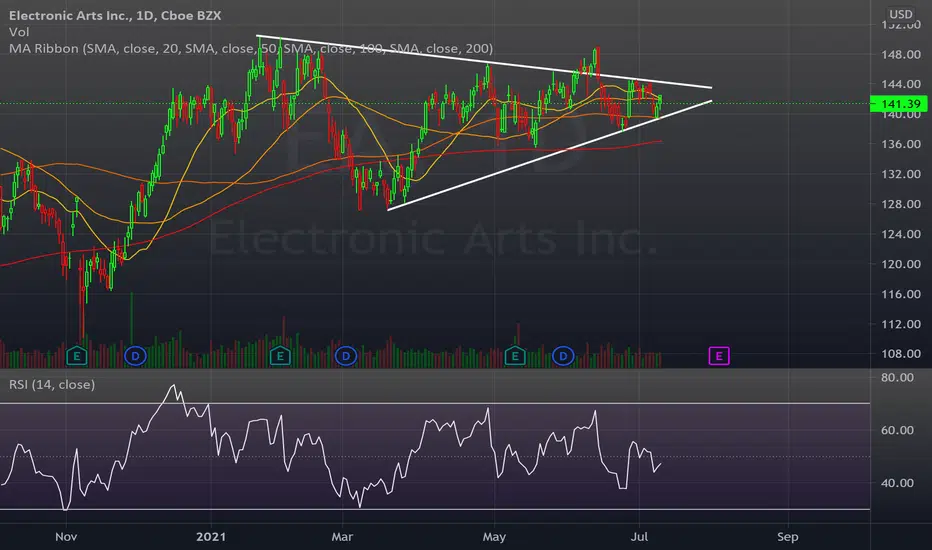Click the 132.00 price axis label
932x550 pixels.
pyautogui.click(x=901, y=174)
